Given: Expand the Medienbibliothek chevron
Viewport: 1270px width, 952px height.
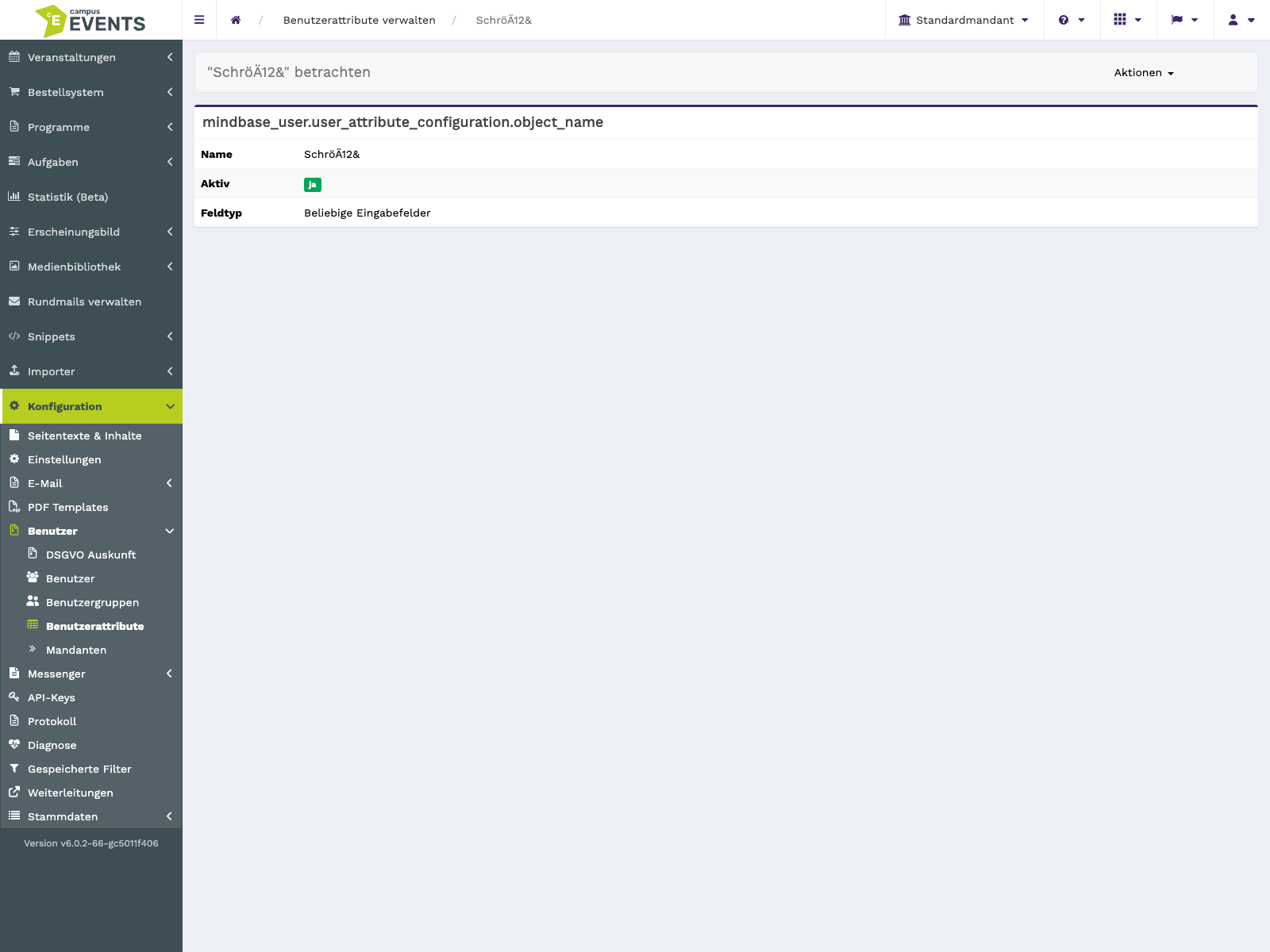Looking at the screenshot, I should click(x=170, y=267).
